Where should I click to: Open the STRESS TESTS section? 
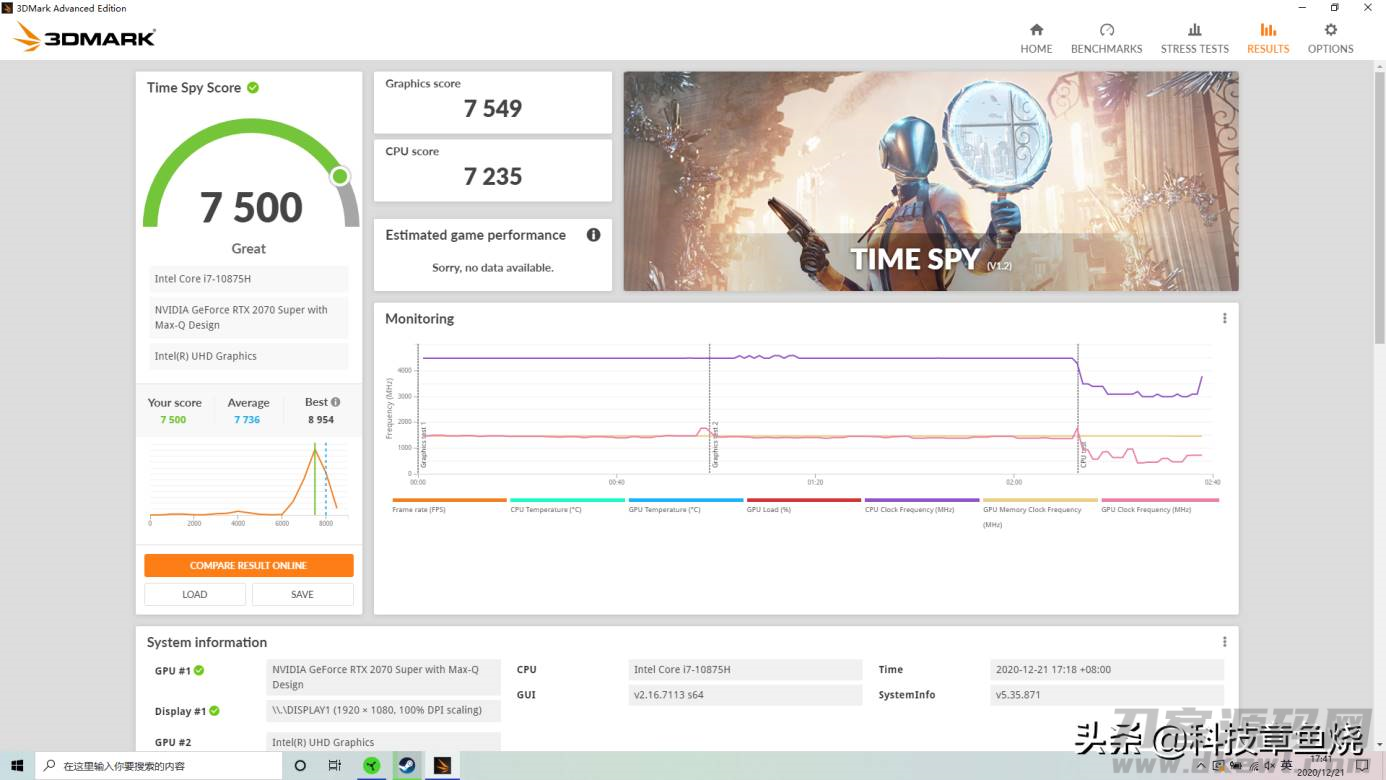click(x=1194, y=38)
